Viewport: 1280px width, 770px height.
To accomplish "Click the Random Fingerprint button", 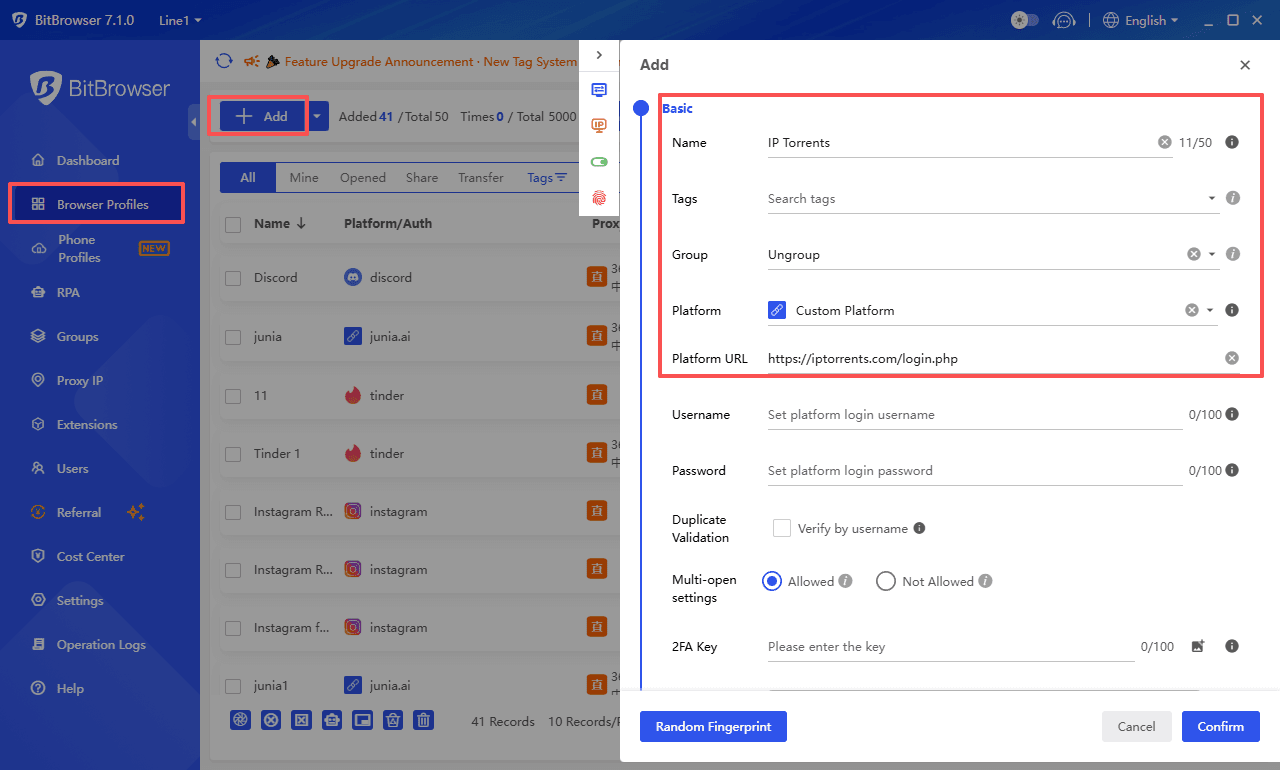I will click(713, 726).
